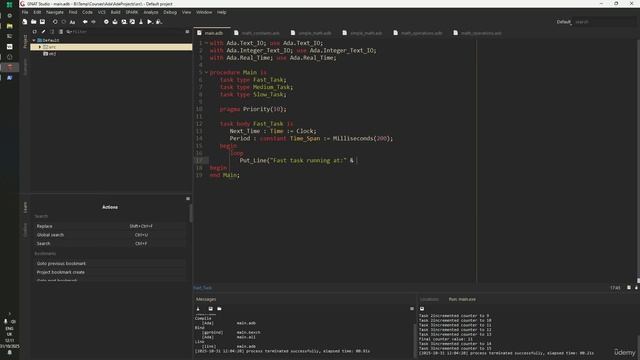640x360 pixels.
Task: Click the icon above the Run console output
Action: 422,309
